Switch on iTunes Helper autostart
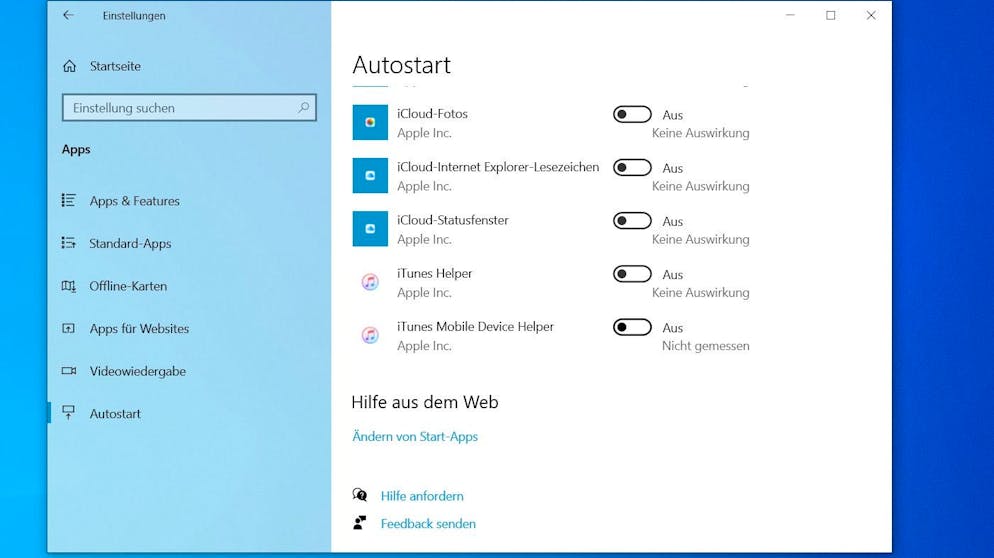Screen dimensions: 994x558 coord(632,274)
